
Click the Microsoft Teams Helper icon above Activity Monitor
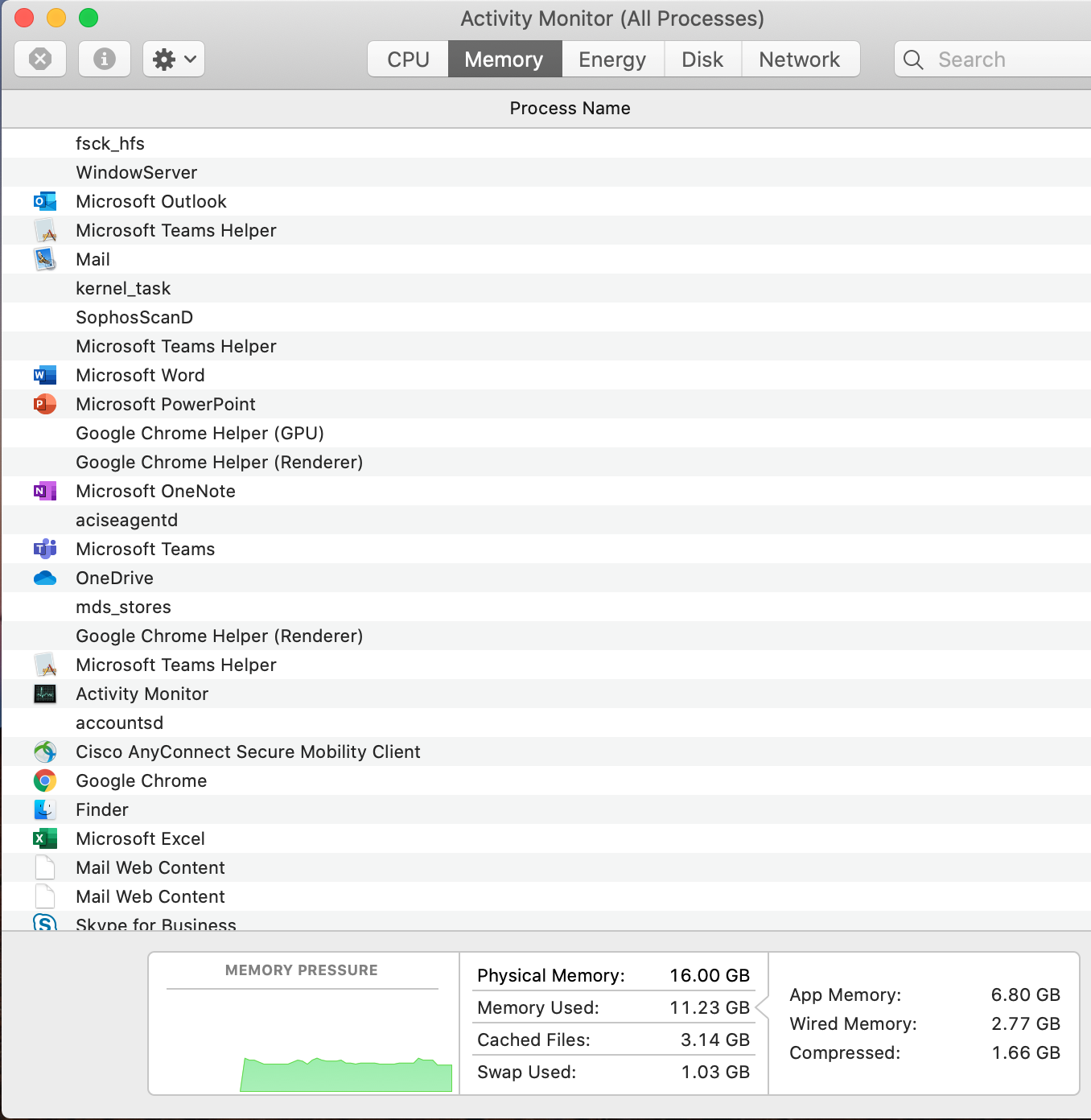[45, 665]
